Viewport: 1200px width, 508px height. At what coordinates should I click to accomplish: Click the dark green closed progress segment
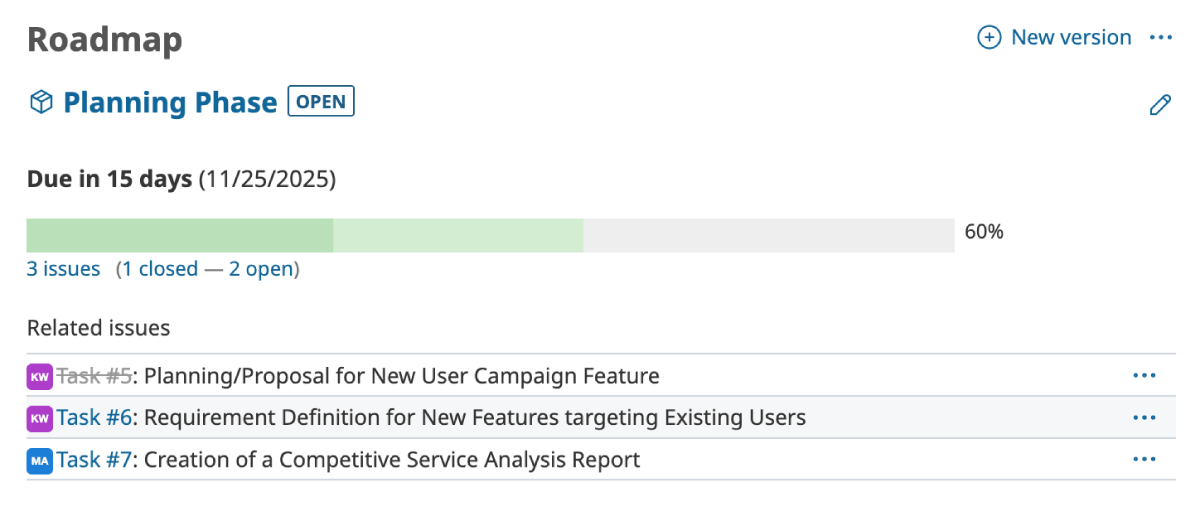point(180,235)
